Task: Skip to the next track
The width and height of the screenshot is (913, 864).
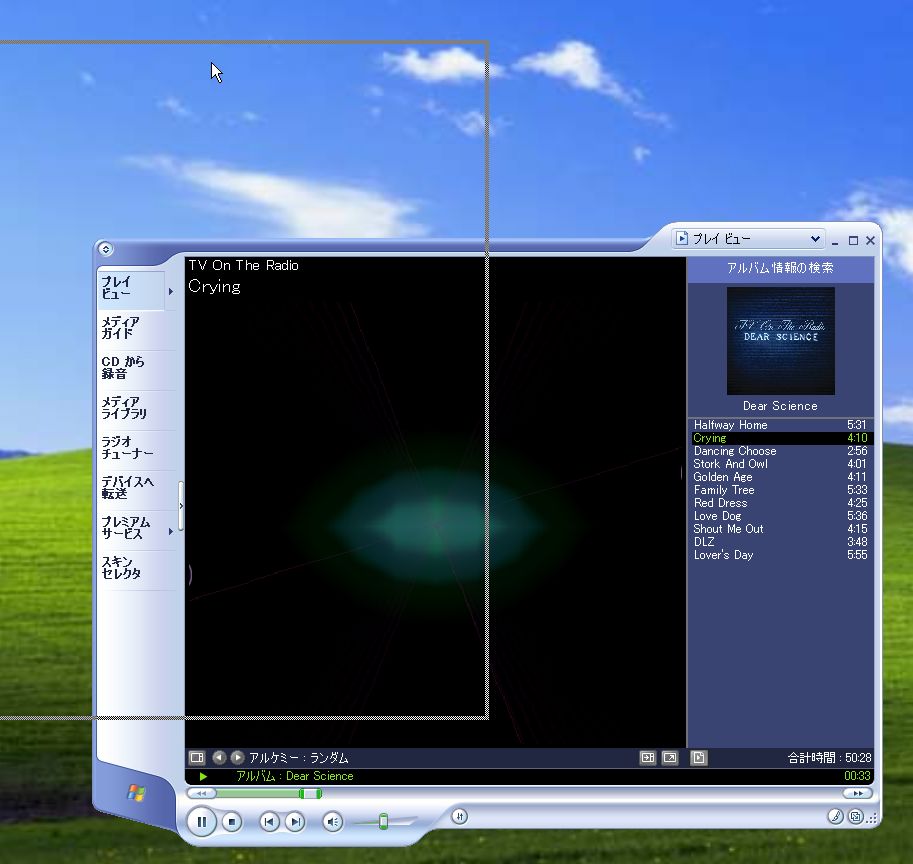Action: [295, 821]
